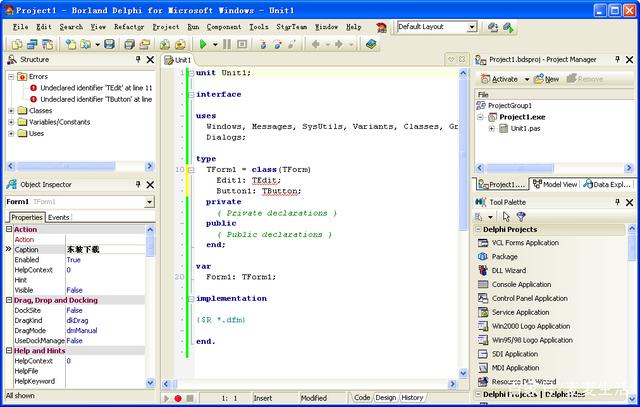Image resolution: width=640 pixels, height=407 pixels.
Task: Pin the Tool Palette panel
Action: (x=617, y=202)
